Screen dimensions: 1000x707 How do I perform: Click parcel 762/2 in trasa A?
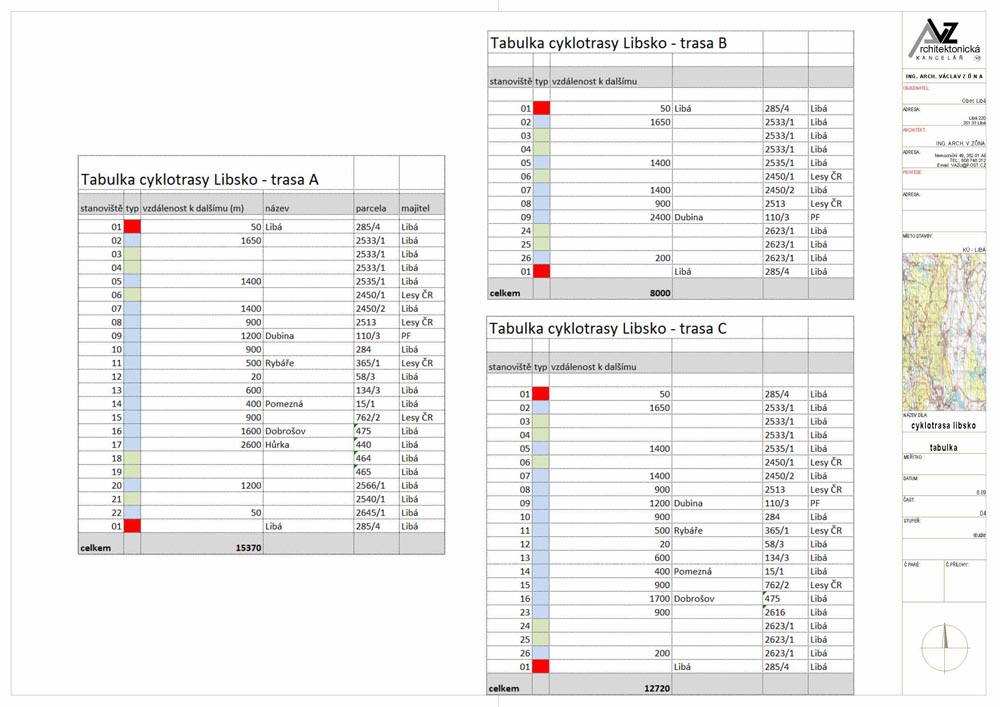coord(368,418)
